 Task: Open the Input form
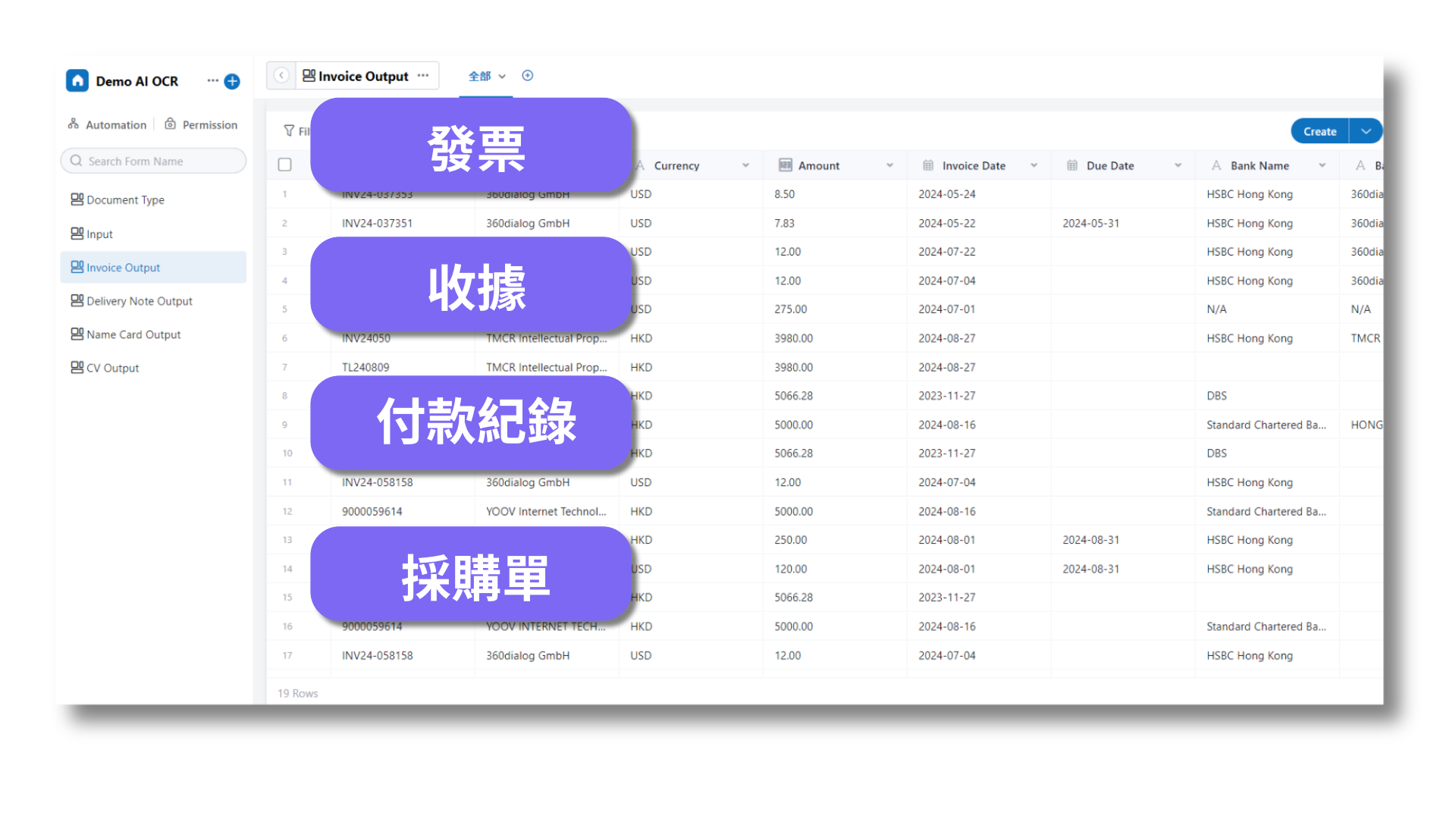tap(153, 234)
